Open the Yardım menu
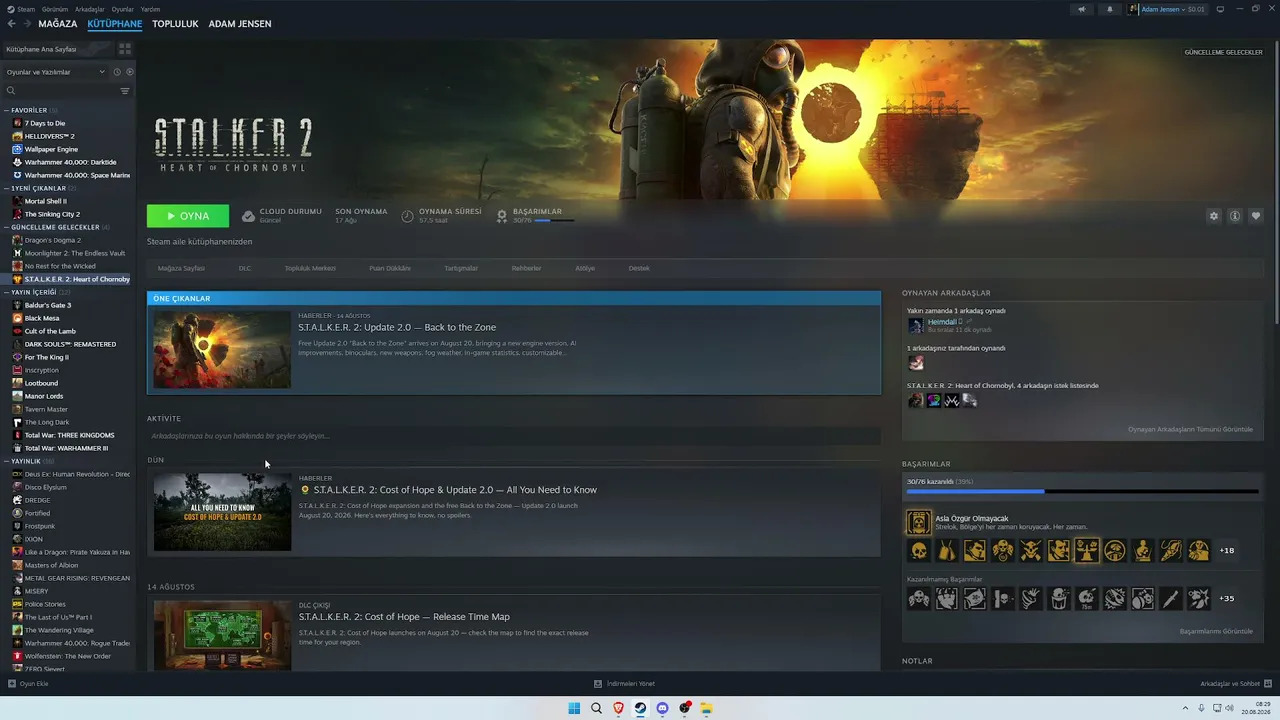This screenshot has width=1280, height=720. [x=150, y=9]
